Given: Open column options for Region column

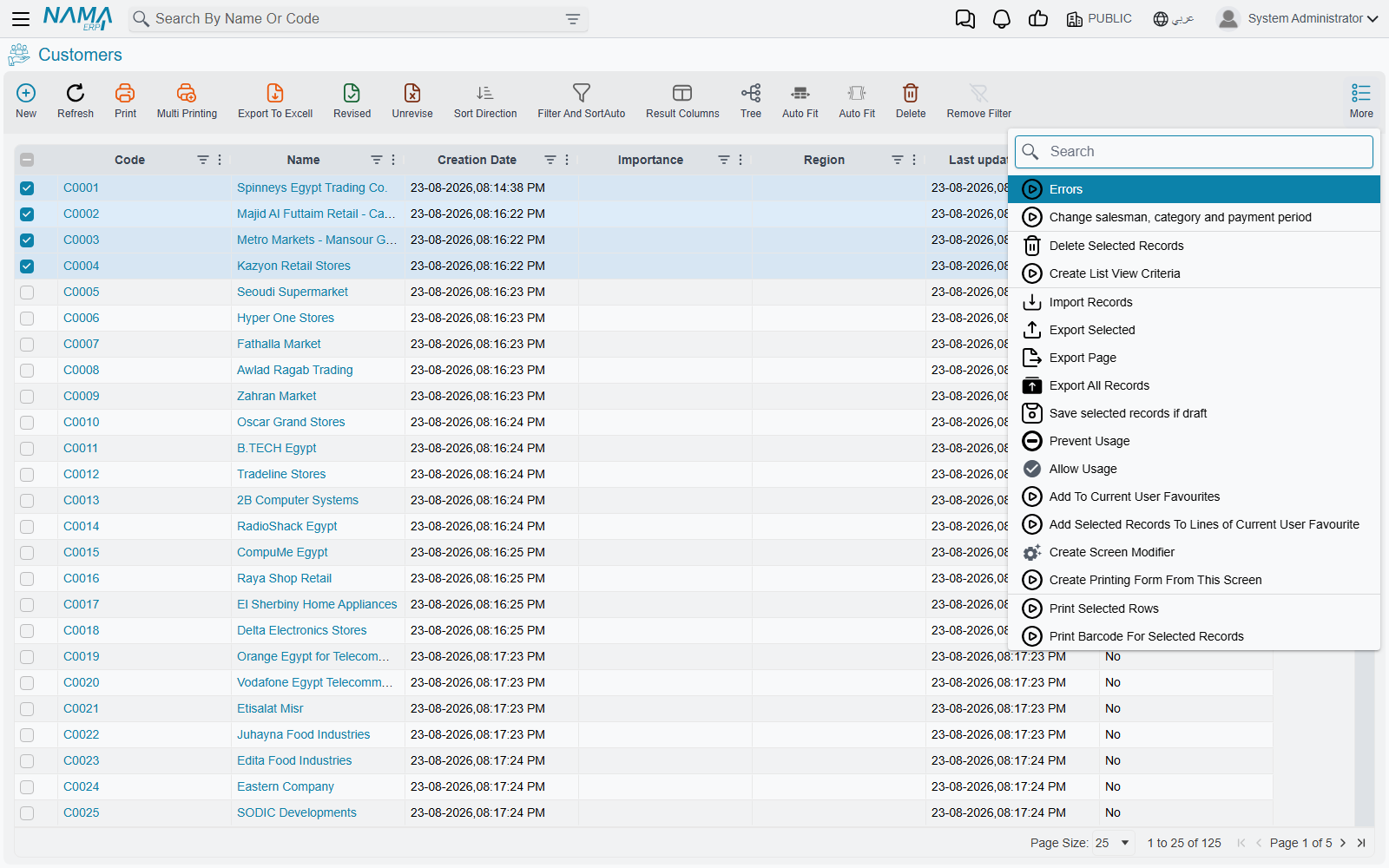Looking at the screenshot, I should (x=914, y=160).
